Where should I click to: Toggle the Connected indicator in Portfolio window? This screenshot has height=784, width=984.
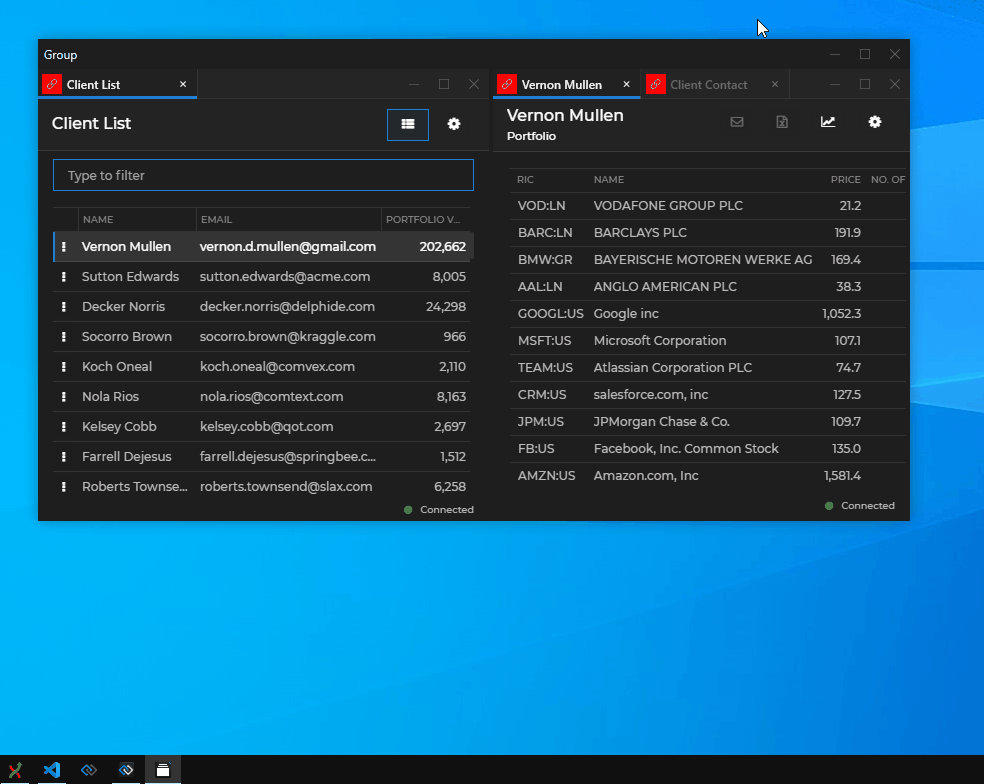point(859,505)
